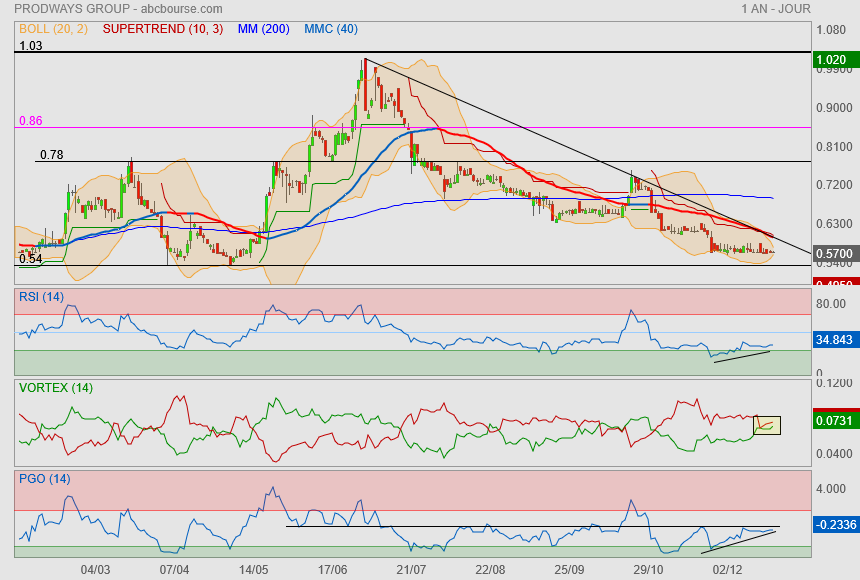Click the RSI (14) panel label
The width and height of the screenshot is (860, 580).
pyautogui.click(x=41, y=296)
